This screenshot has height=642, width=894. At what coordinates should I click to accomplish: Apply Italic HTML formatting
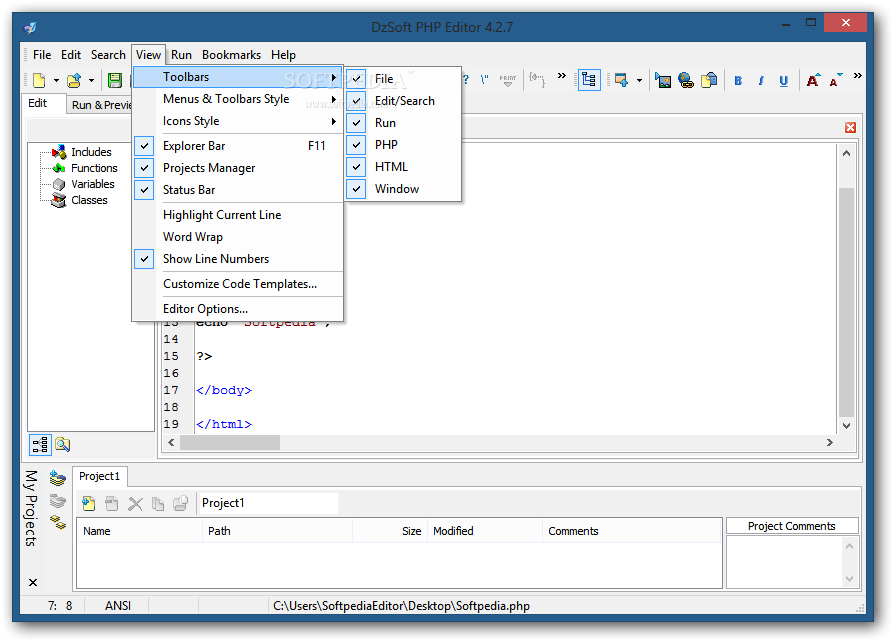pyautogui.click(x=761, y=81)
